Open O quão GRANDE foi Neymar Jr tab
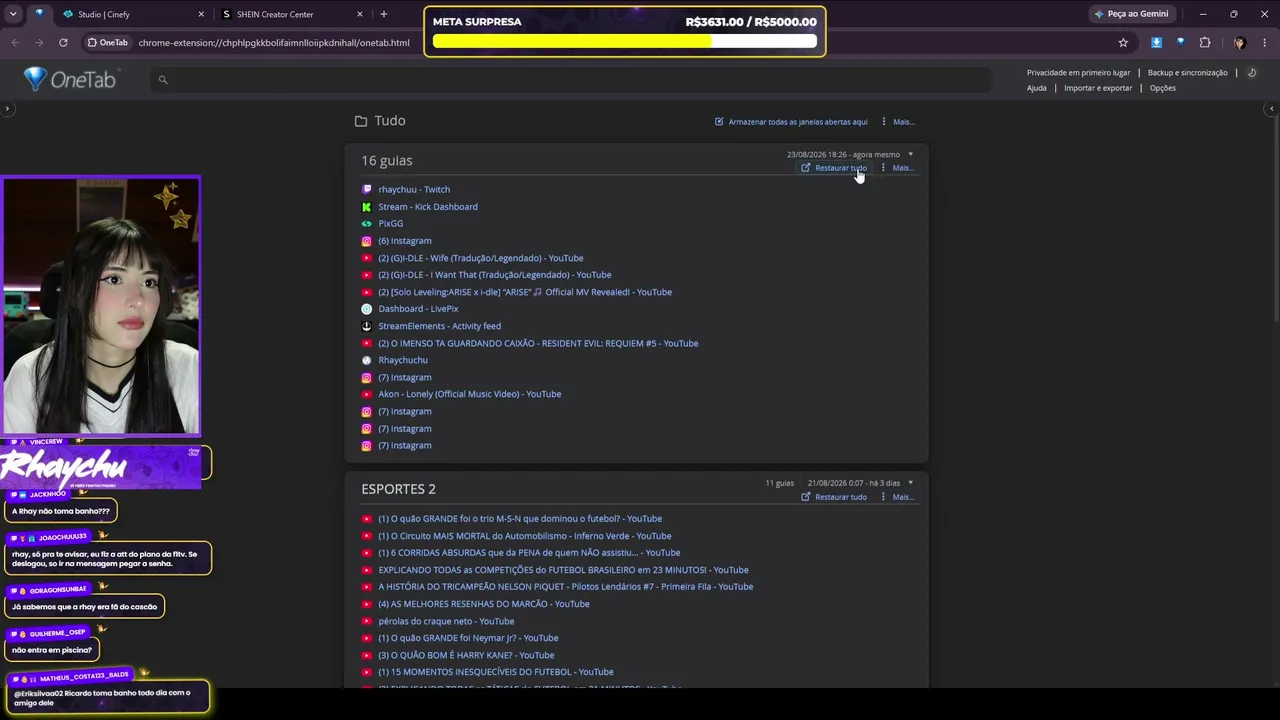Image resolution: width=1280 pixels, height=720 pixels. [x=468, y=638]
